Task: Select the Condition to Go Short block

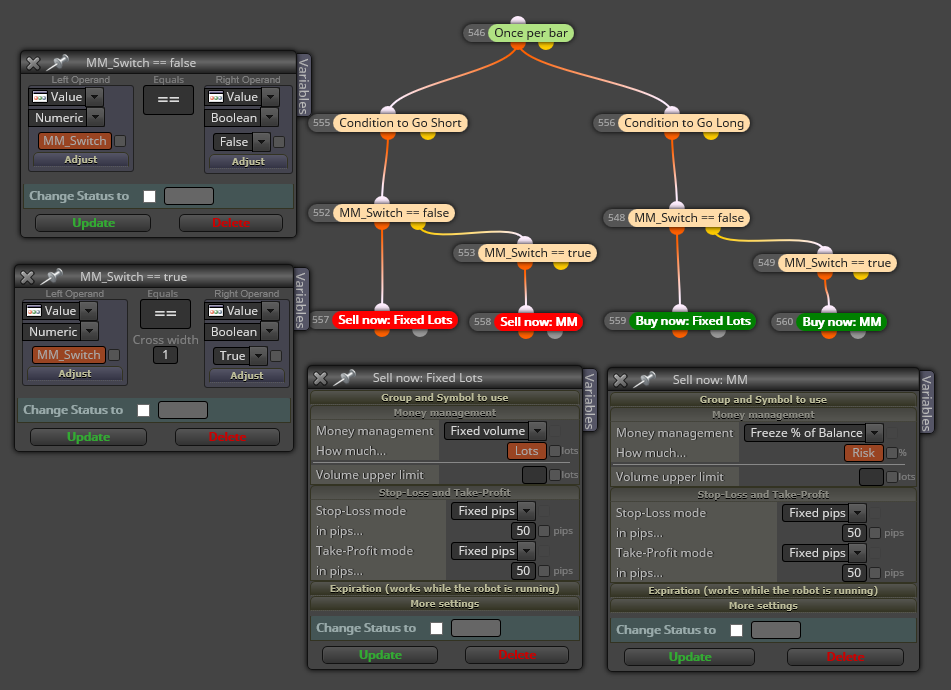Action: [x=400, y=123]
